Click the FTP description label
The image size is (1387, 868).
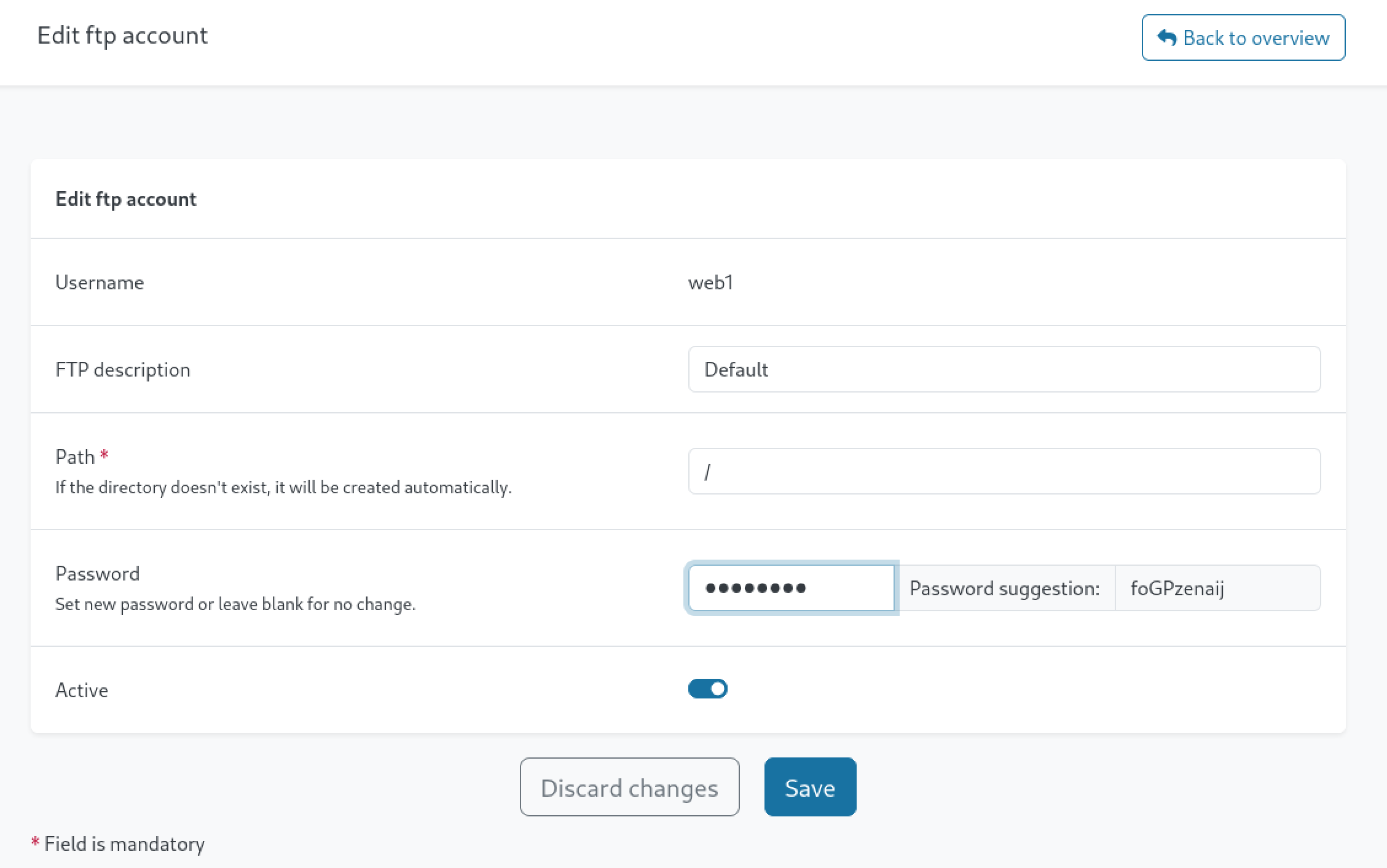point(123,370)
